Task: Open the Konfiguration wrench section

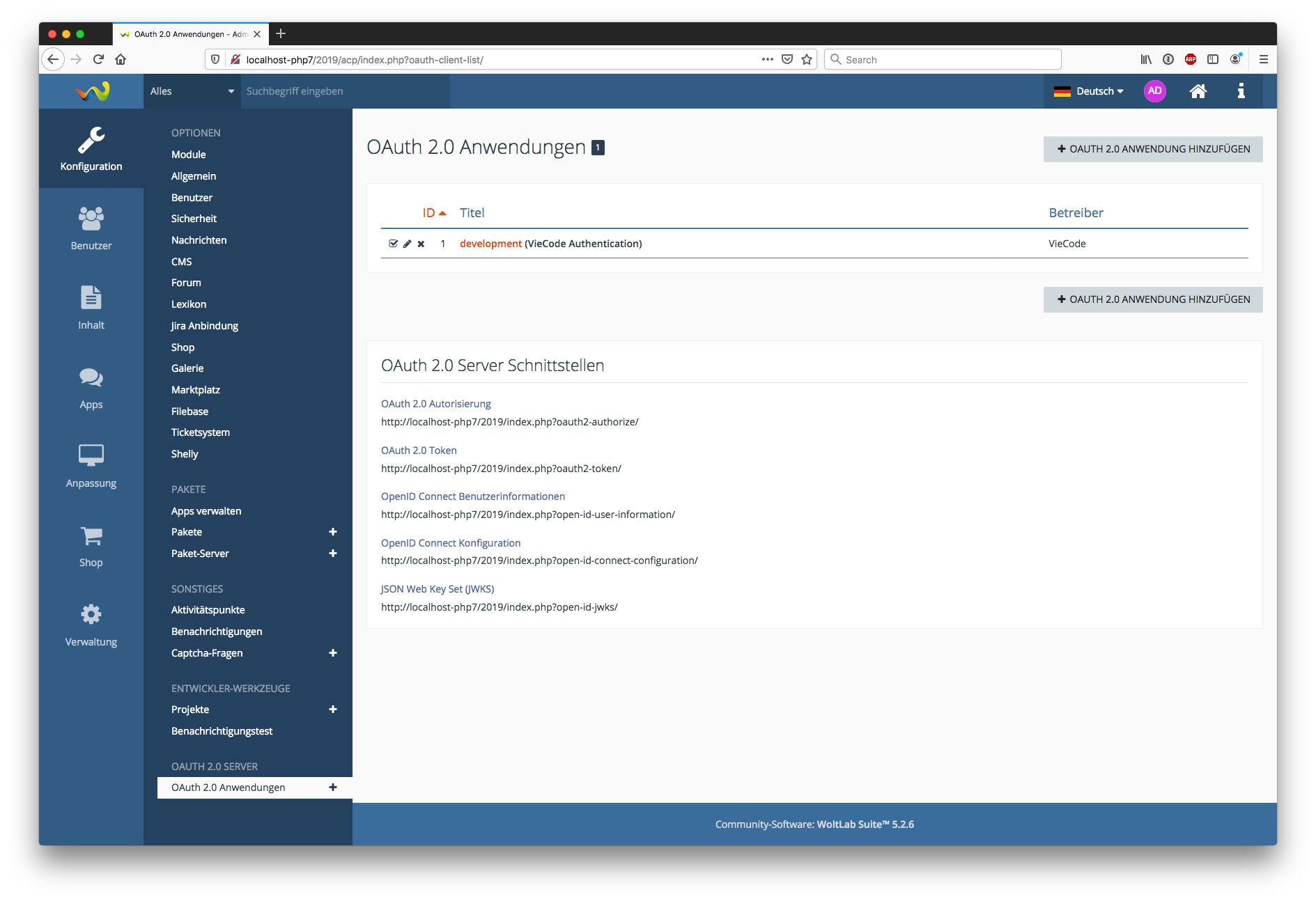Action: 91,148
